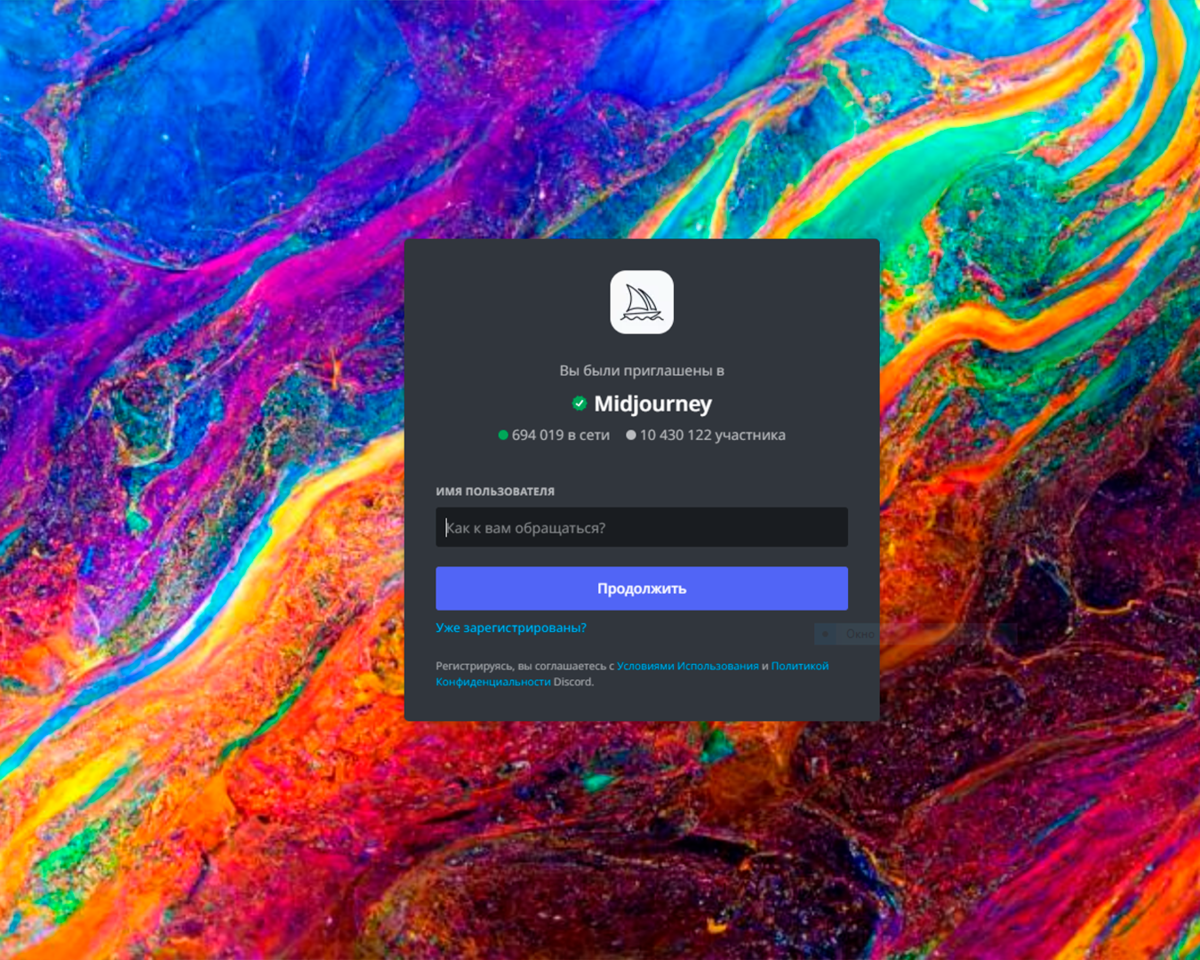Click the 'Продолжить' button
Viewport: 1200px width, 960px height.
[642, 588]
